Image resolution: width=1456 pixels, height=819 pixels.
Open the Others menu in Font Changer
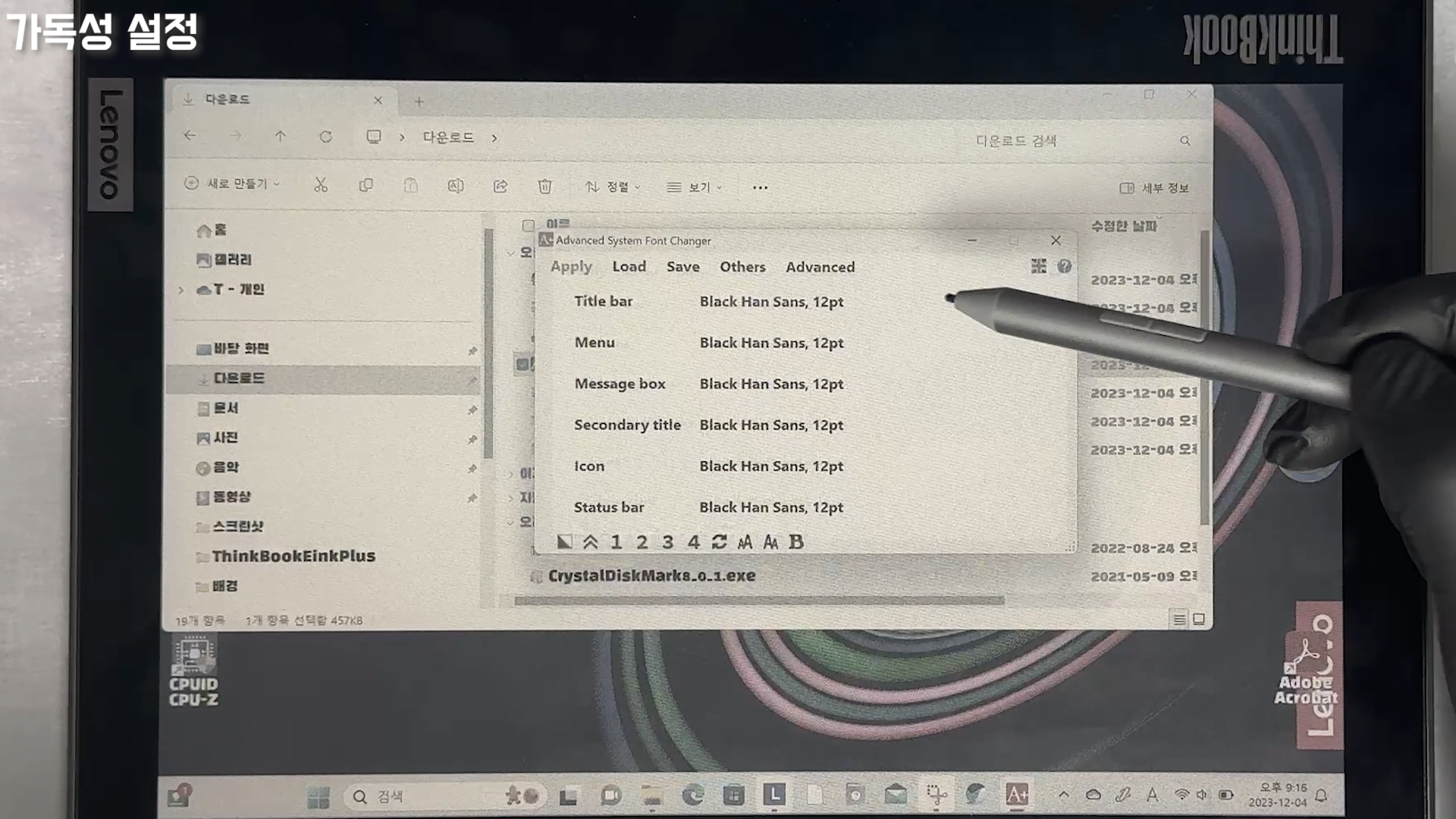pos(742,267)
